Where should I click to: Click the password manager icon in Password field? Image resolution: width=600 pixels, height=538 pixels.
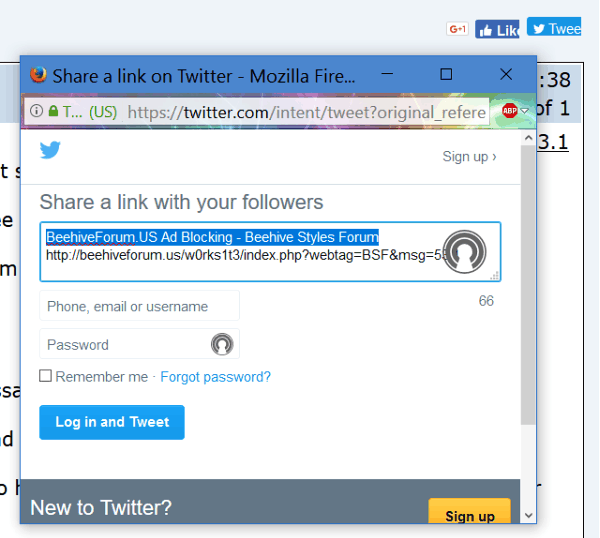[222, 344]
